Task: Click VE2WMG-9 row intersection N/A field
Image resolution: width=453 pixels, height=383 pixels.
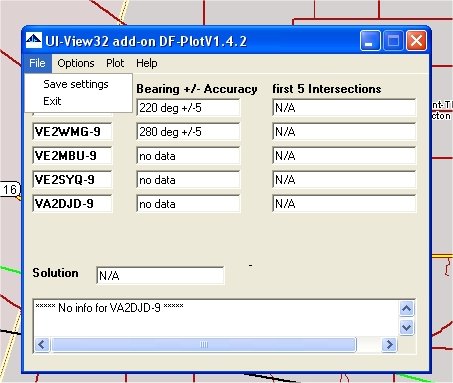Action: click(x=344, y=131)
